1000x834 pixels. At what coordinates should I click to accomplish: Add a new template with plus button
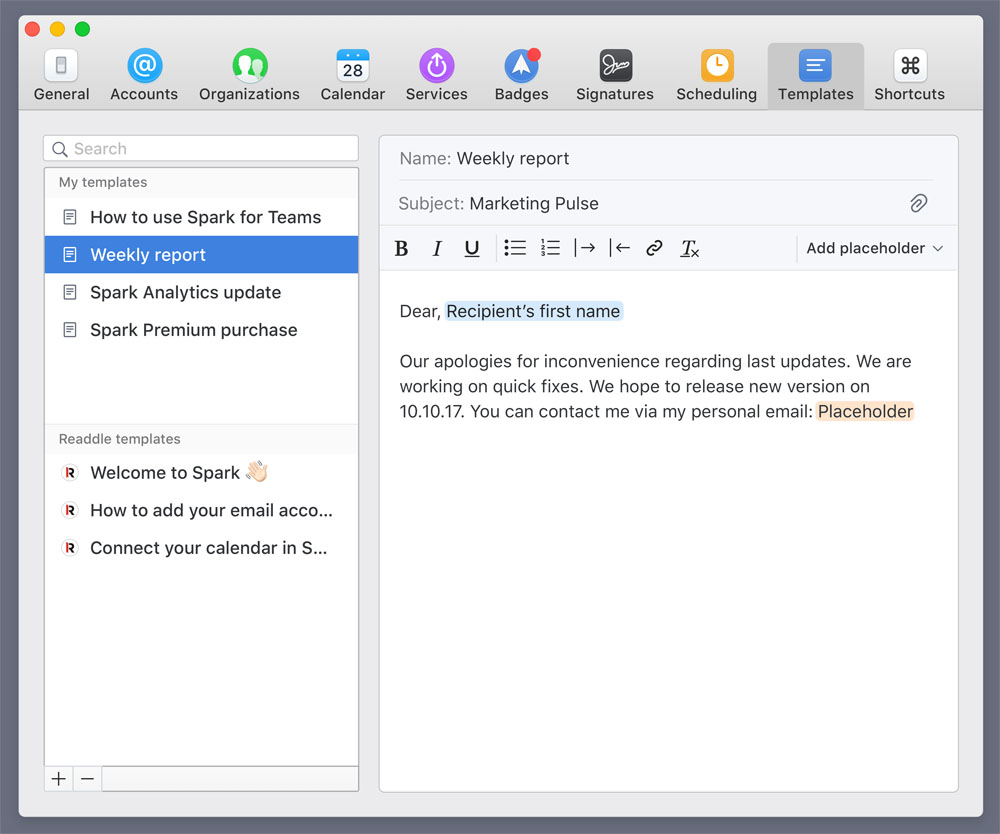[x=59, y=779]
